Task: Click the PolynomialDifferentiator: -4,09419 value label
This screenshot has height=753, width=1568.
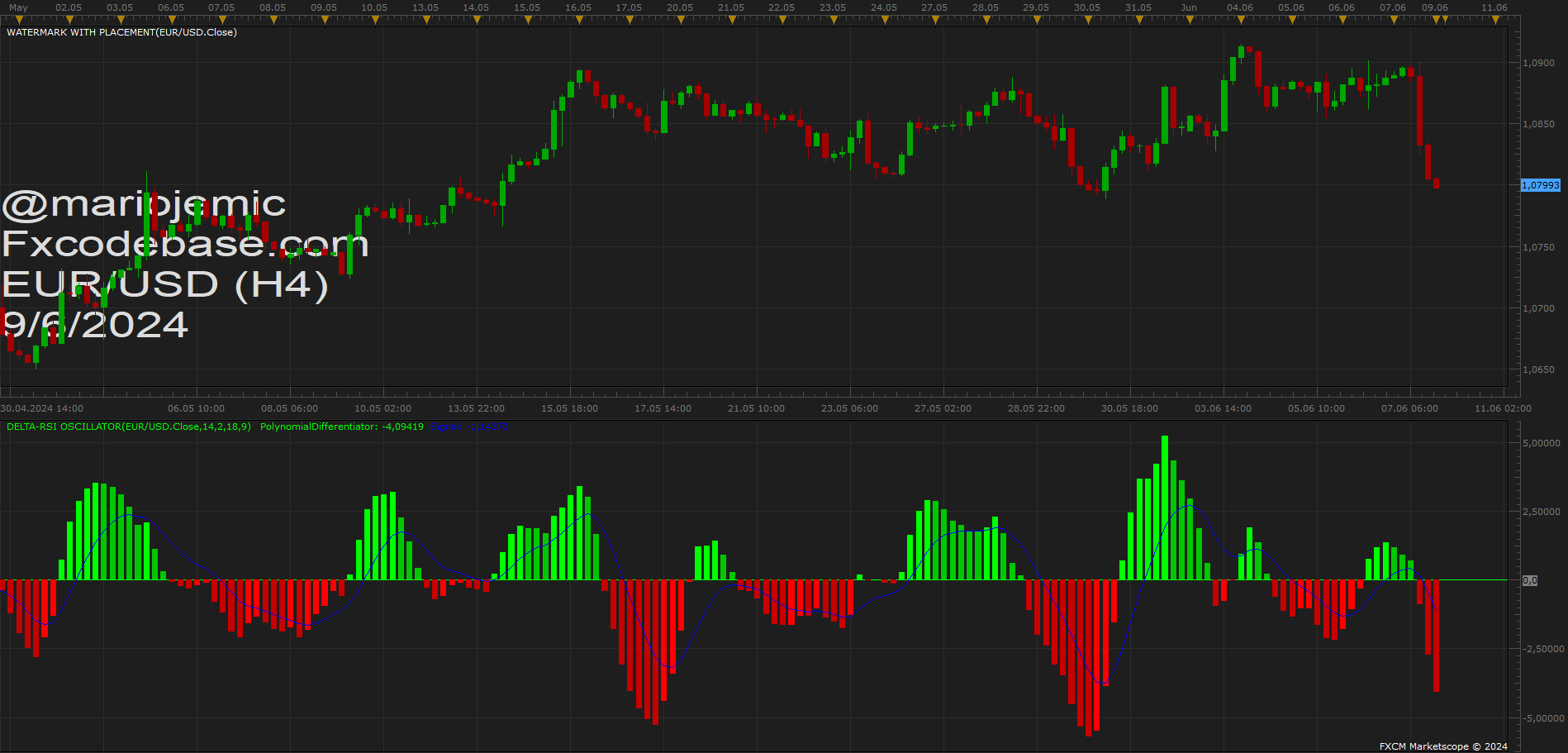Action: pyautogui.click(x=342, y=427)
